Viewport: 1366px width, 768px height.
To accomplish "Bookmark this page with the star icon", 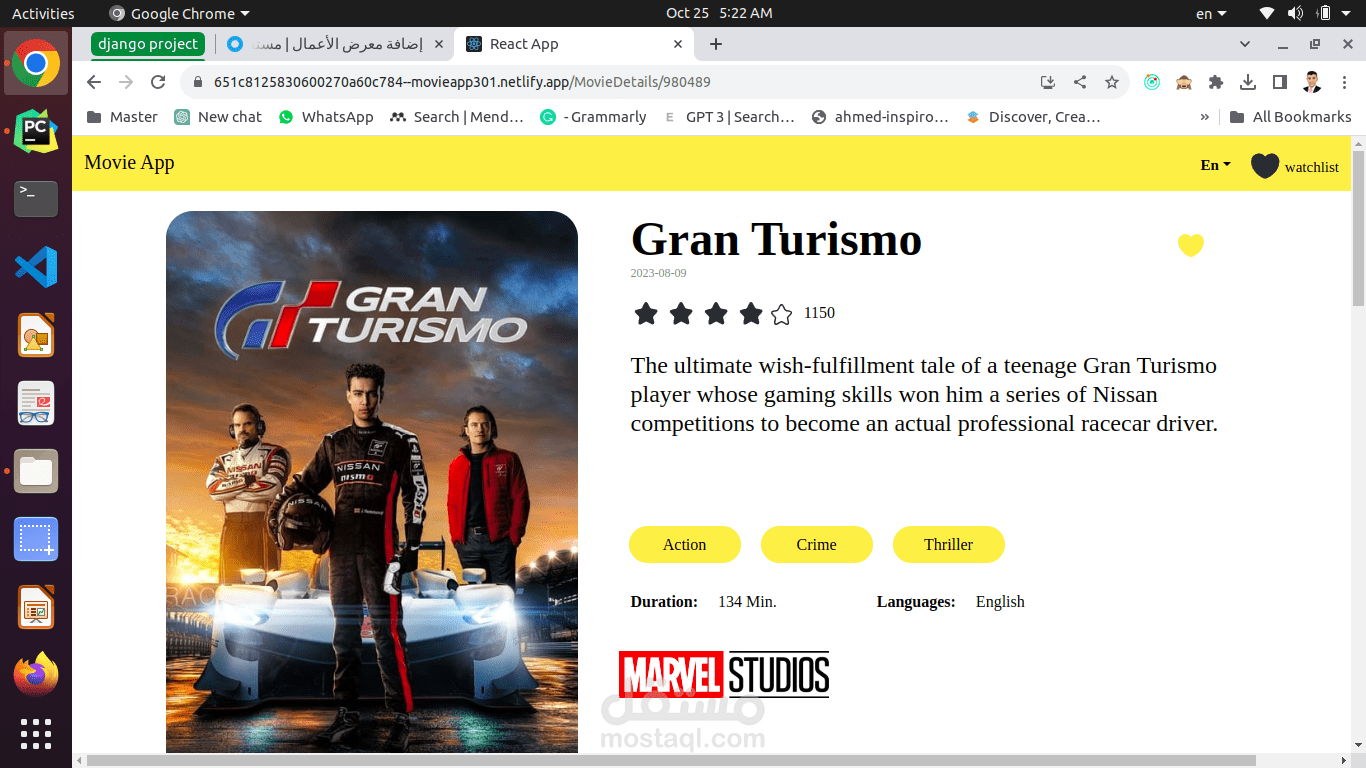I will tap(1112, 82).
